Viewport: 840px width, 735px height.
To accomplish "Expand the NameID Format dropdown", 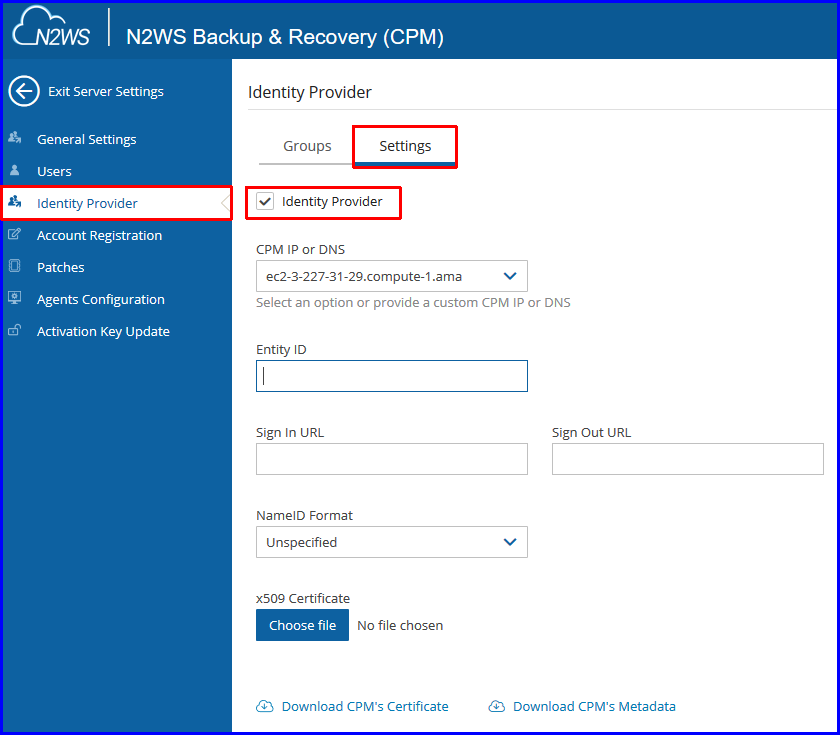I will pyautogui.click(x=392, y=542).
